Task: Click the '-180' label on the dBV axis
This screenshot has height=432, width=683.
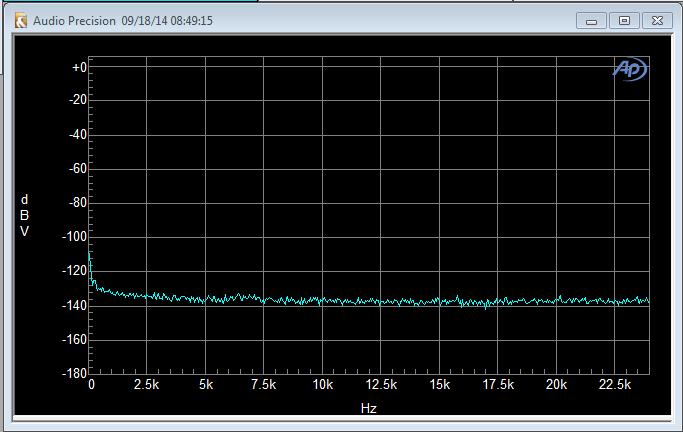Action: 75,373
